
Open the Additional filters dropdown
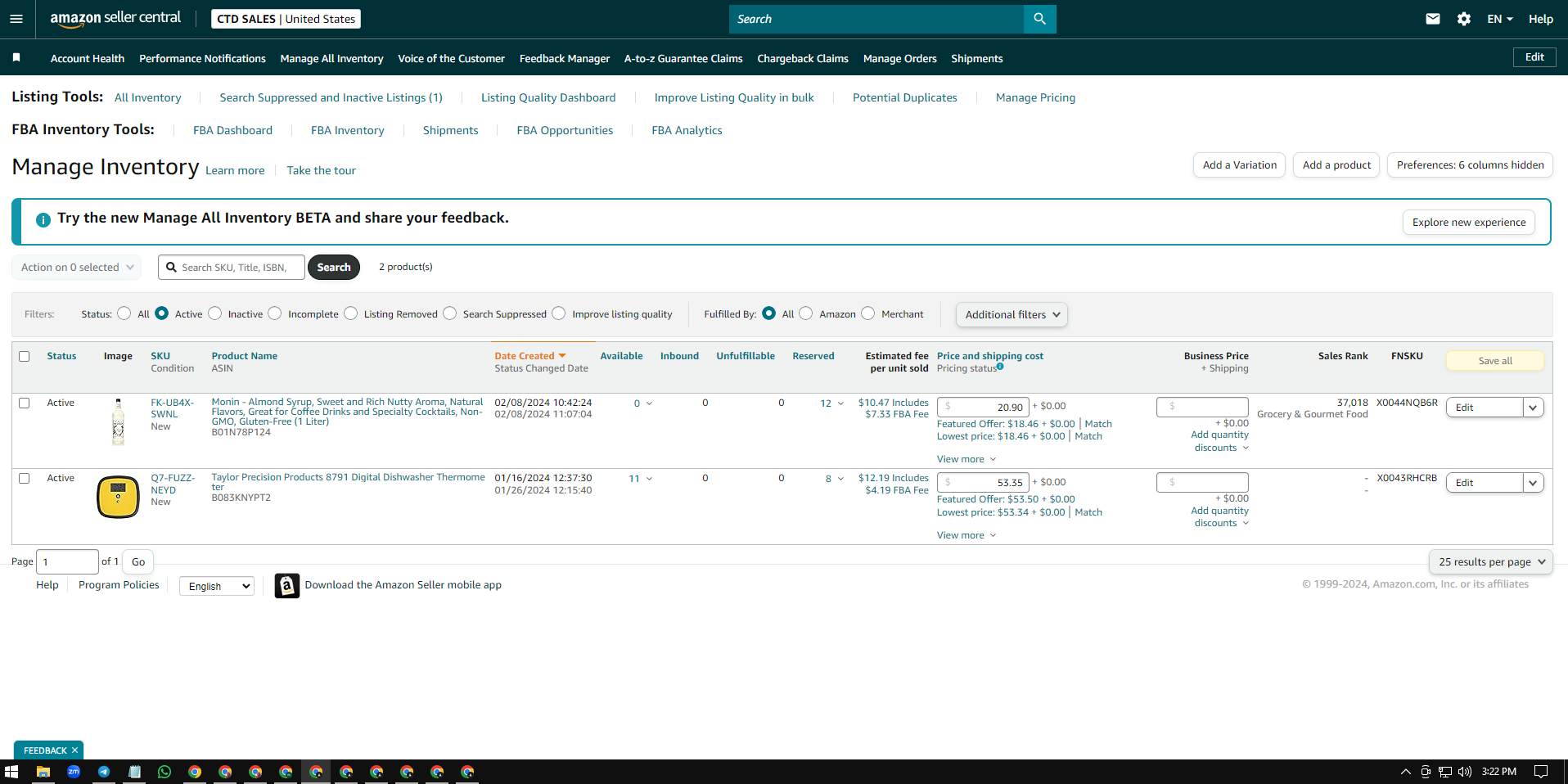[x=1012, y=315]
